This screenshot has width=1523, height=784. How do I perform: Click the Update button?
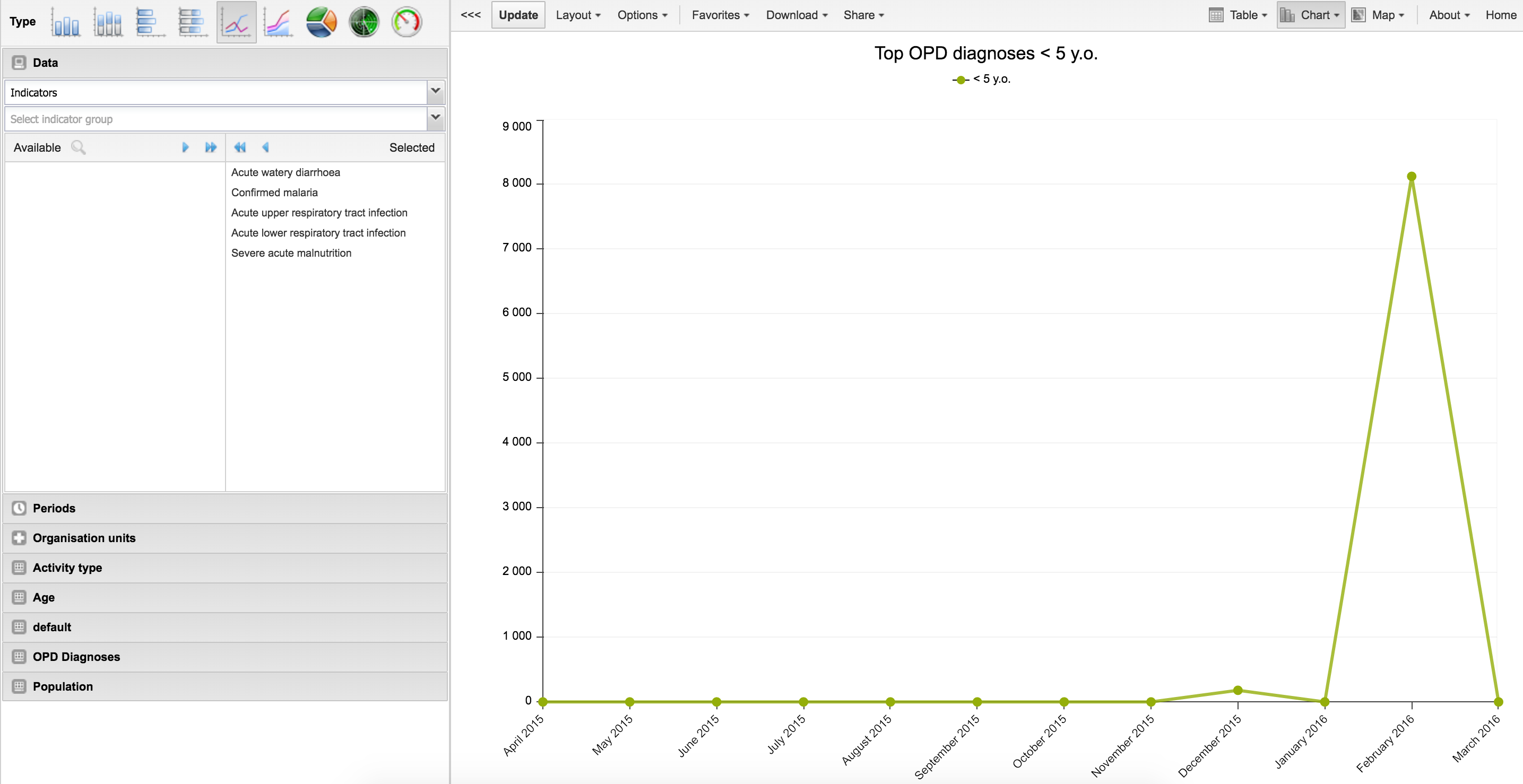518,15
